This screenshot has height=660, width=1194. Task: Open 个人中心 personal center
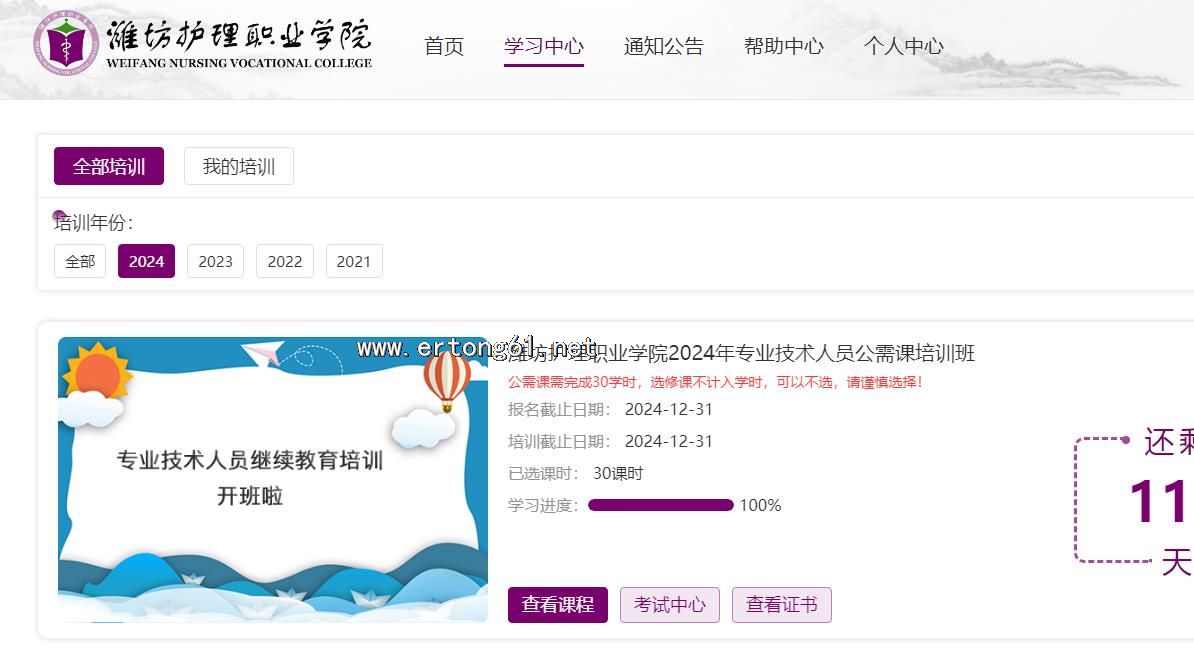click(903, 46)
